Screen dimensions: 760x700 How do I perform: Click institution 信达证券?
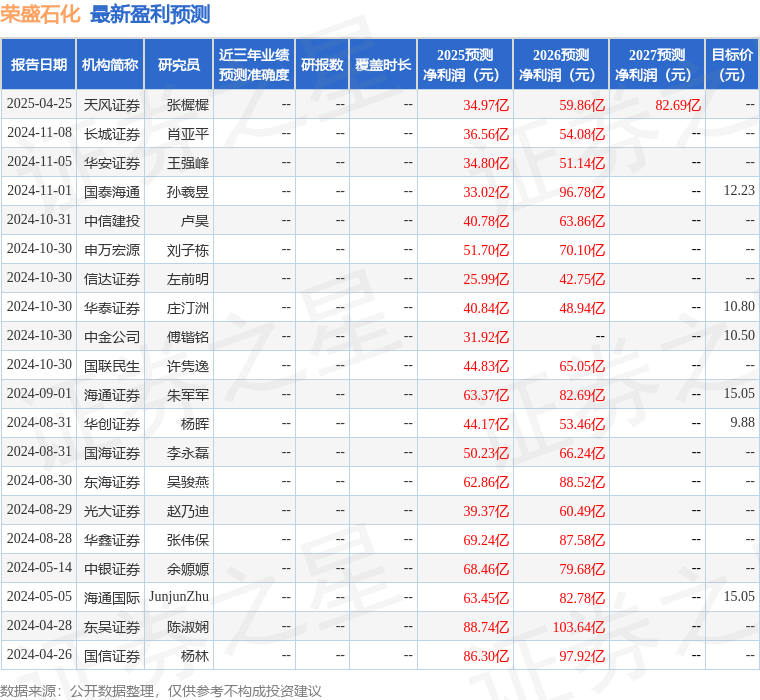pos(112,279)
